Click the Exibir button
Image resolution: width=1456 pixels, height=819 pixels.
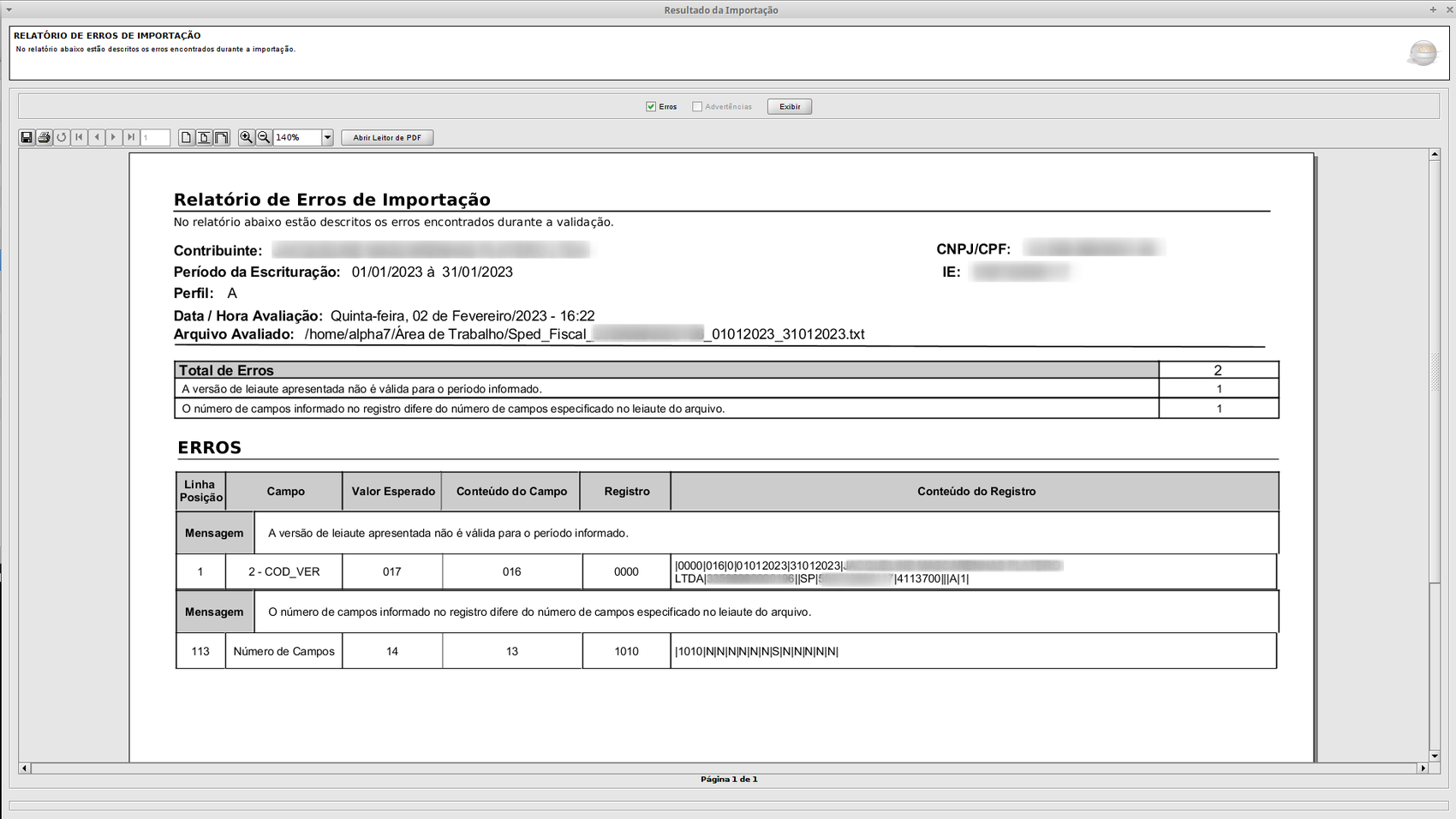790,106
